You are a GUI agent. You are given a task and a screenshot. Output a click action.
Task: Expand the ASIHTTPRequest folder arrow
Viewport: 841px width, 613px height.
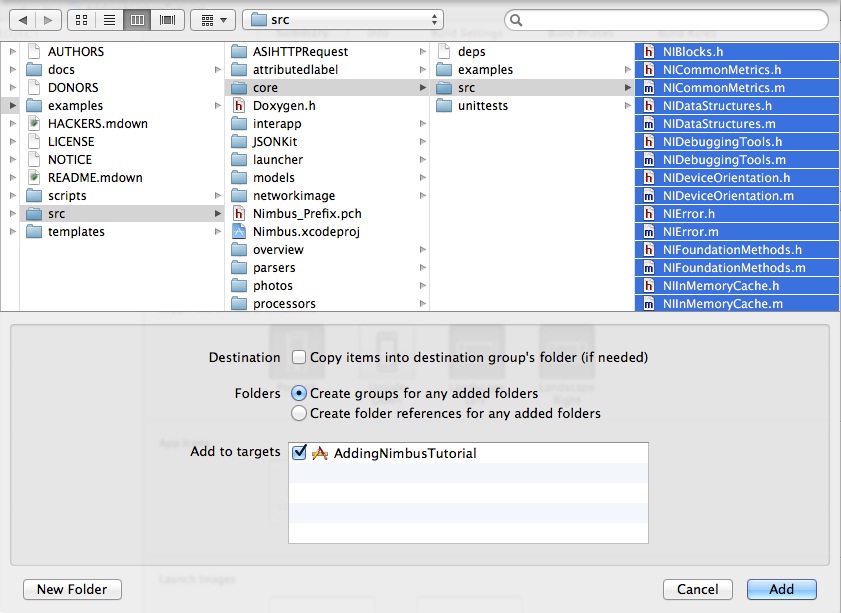pyautogui.click(x=422, y=52)
